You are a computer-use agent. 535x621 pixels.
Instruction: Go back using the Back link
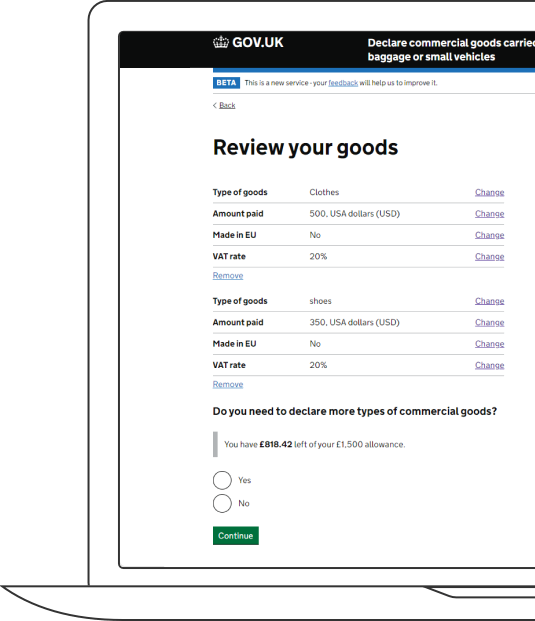227,105
